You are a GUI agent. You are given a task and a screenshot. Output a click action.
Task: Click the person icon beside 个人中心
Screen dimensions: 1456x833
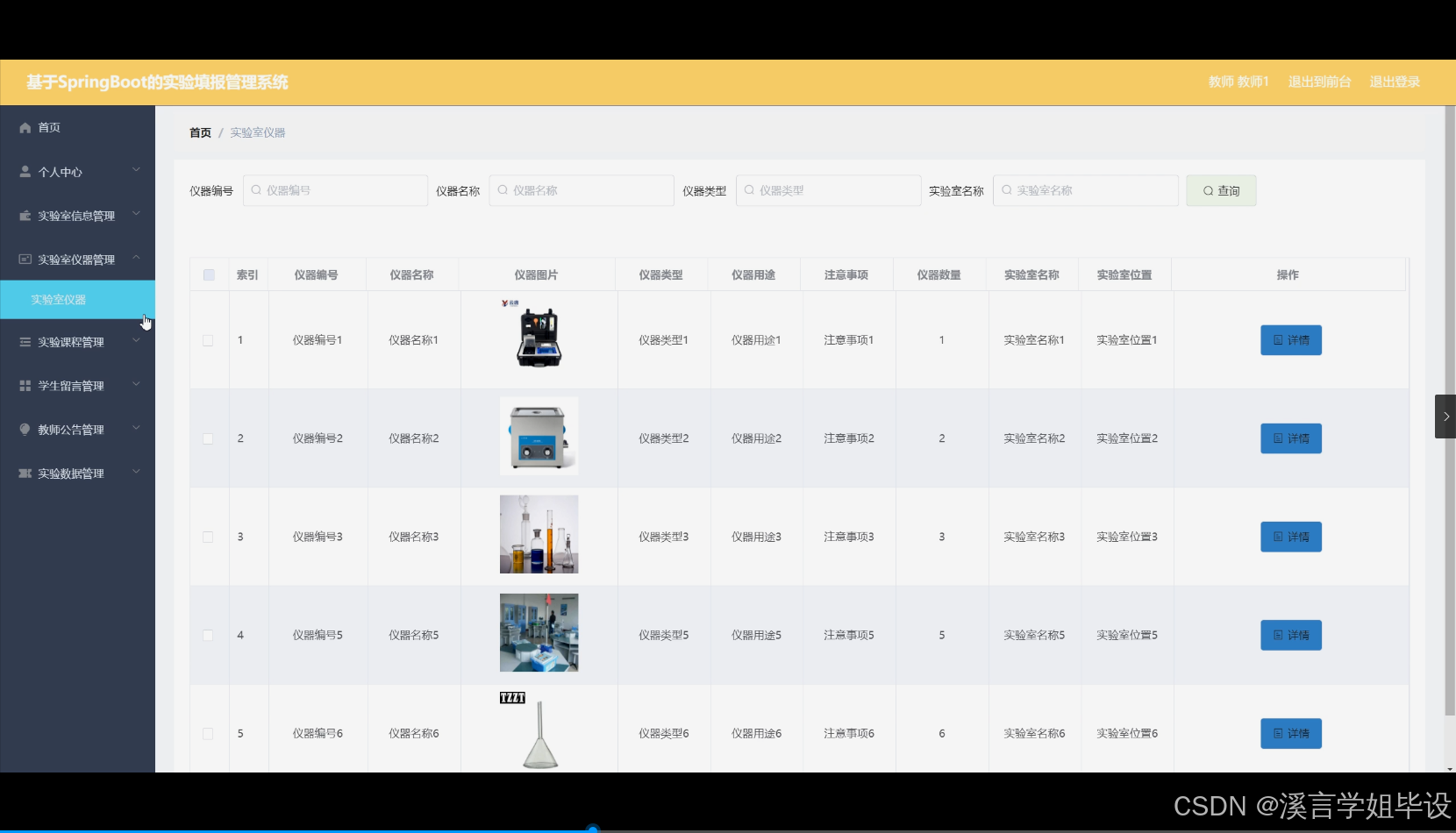pos(25,172)
